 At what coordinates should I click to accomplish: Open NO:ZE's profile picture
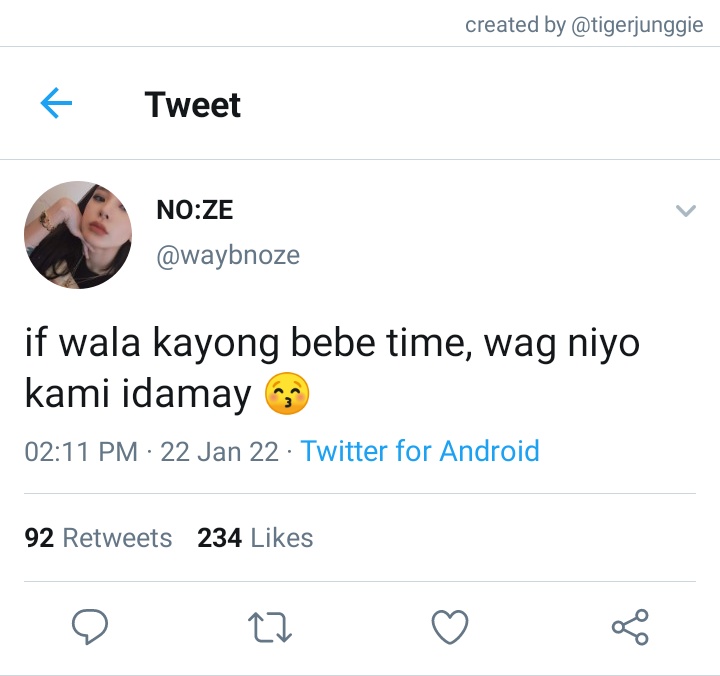click(78, 235)
